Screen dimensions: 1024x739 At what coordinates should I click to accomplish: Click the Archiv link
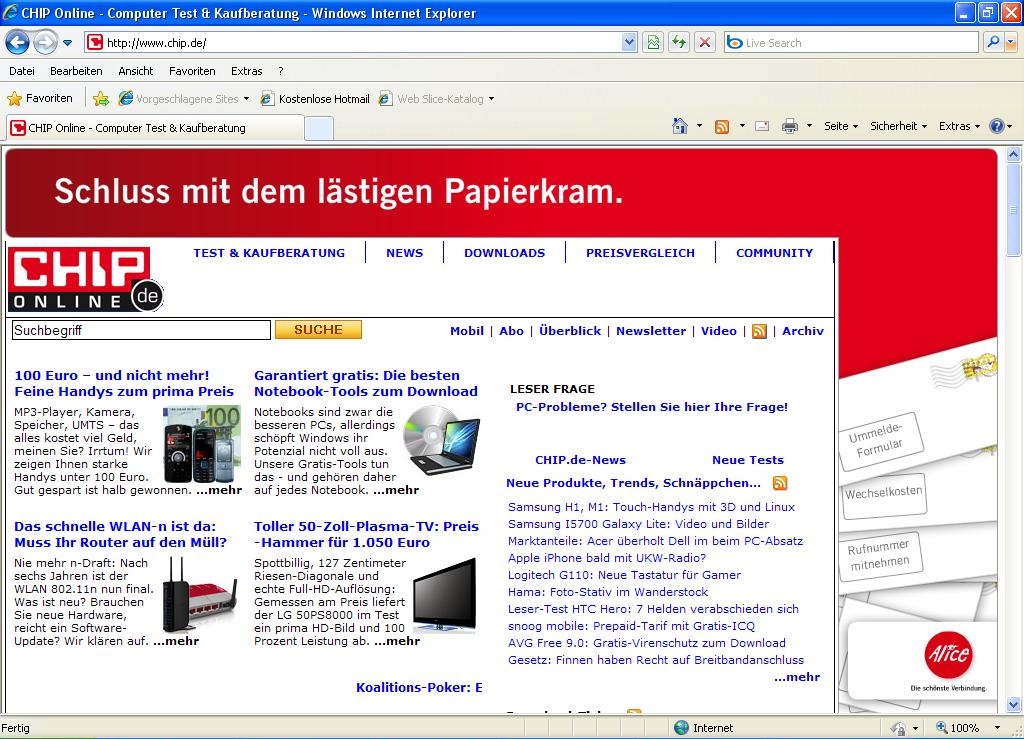pos(803,331)
